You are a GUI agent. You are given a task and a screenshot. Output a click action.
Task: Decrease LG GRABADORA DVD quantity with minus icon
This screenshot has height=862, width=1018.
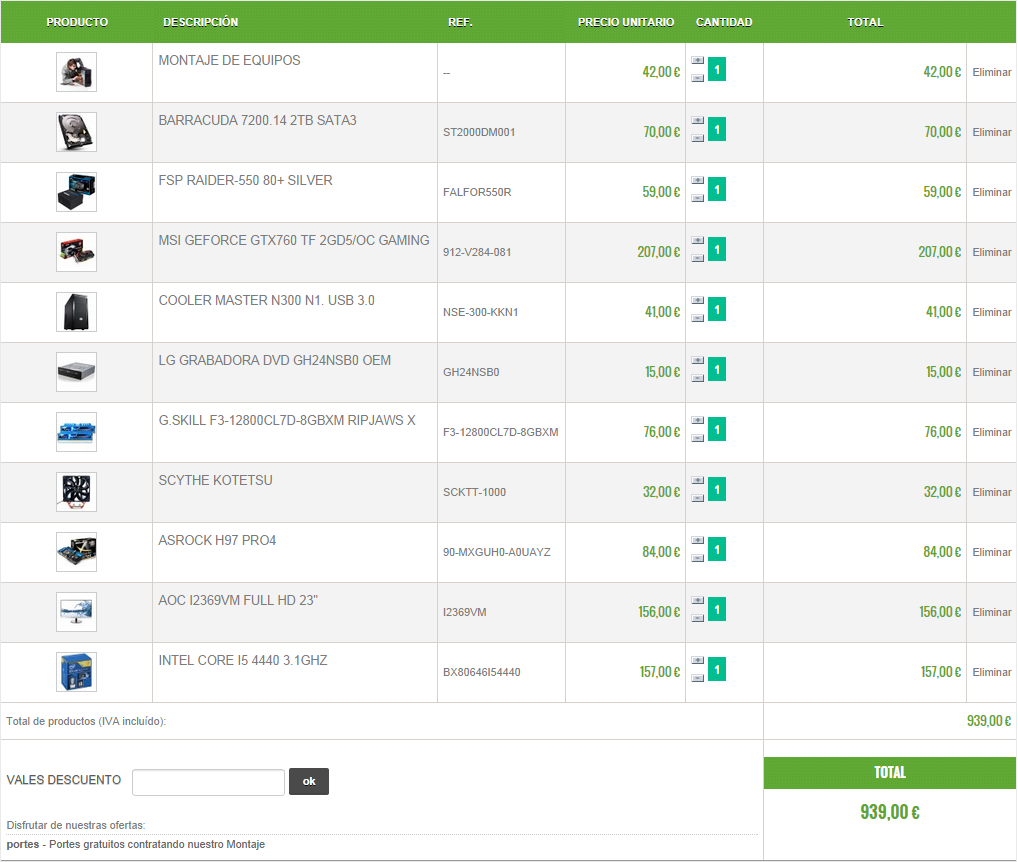(697, 378)
